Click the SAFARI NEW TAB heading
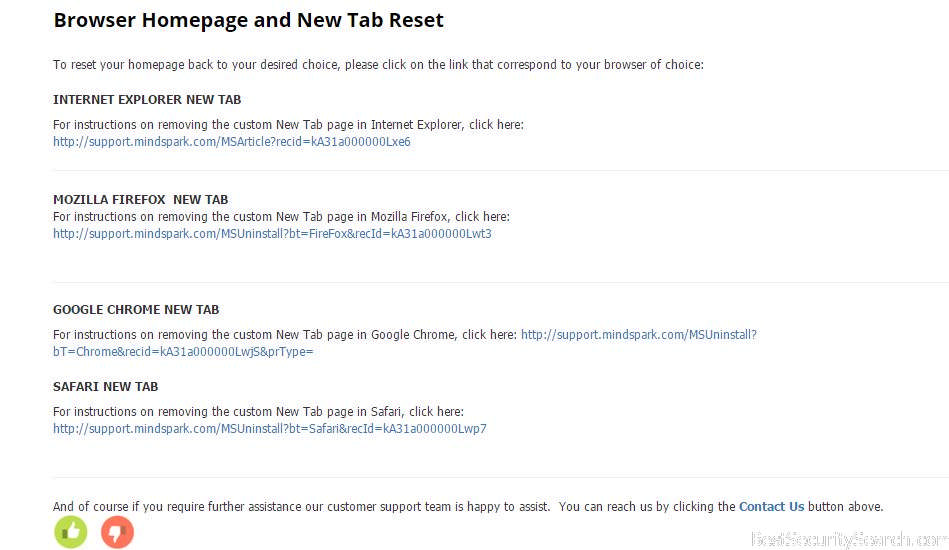This screenshot has width=949, height=550. click(x=106, y=387)
